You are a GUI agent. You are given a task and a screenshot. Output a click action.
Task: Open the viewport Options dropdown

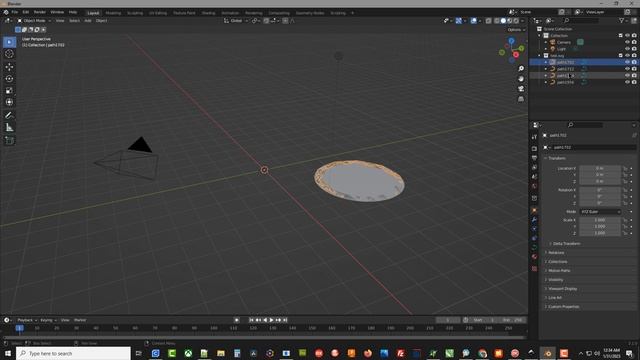click(516, 30)
